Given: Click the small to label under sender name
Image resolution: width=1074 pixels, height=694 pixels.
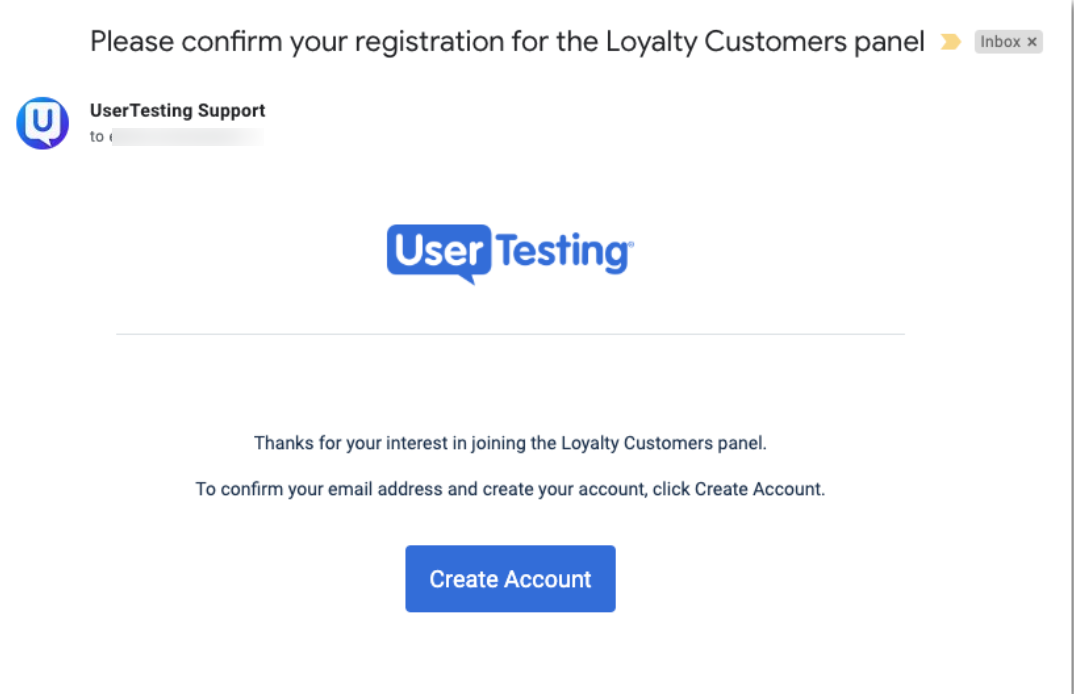Looking at the screenshot, I should coord(97,136).
